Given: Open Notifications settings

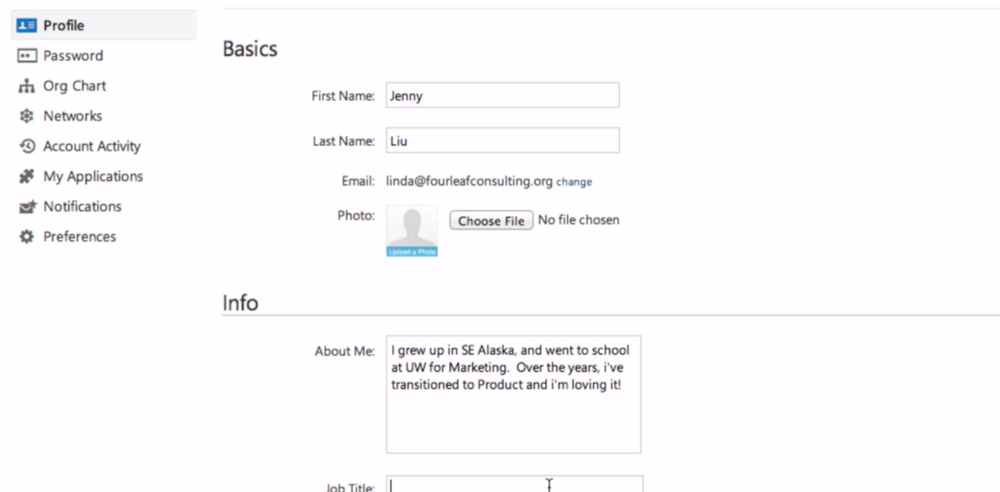Looking at the screenshot, I should coord(82,207).
